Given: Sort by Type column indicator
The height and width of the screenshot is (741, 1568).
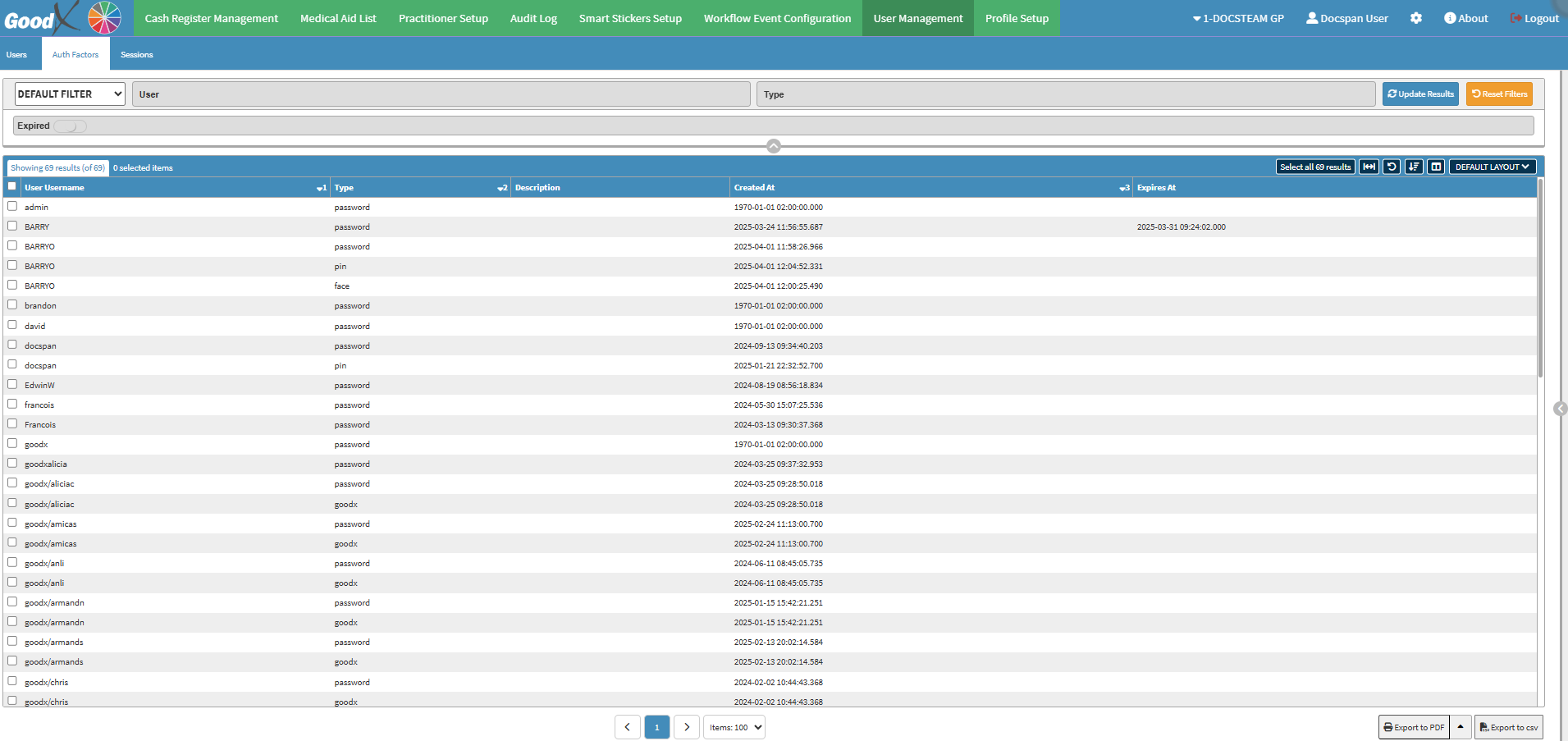Looking at the screenshot, I should [x=502, y=188].
